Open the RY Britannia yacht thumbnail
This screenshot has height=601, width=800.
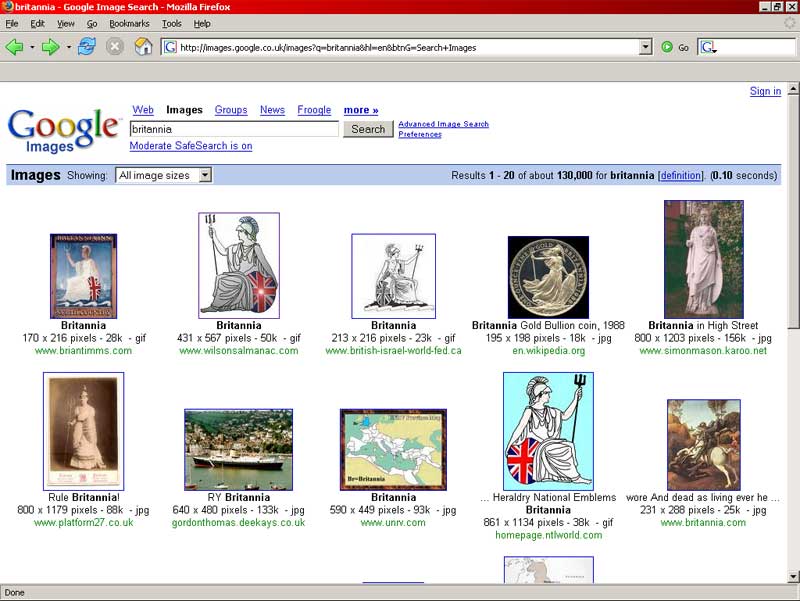point(239,449)
